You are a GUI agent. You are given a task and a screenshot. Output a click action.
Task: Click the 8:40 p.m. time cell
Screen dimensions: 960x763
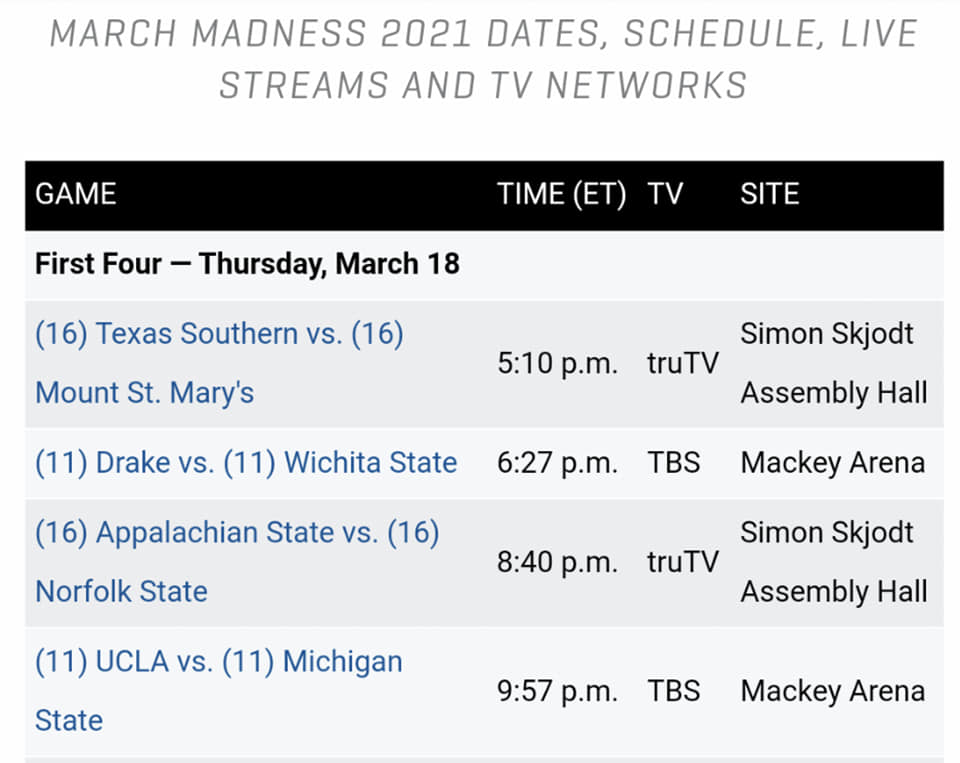[557, 562]
